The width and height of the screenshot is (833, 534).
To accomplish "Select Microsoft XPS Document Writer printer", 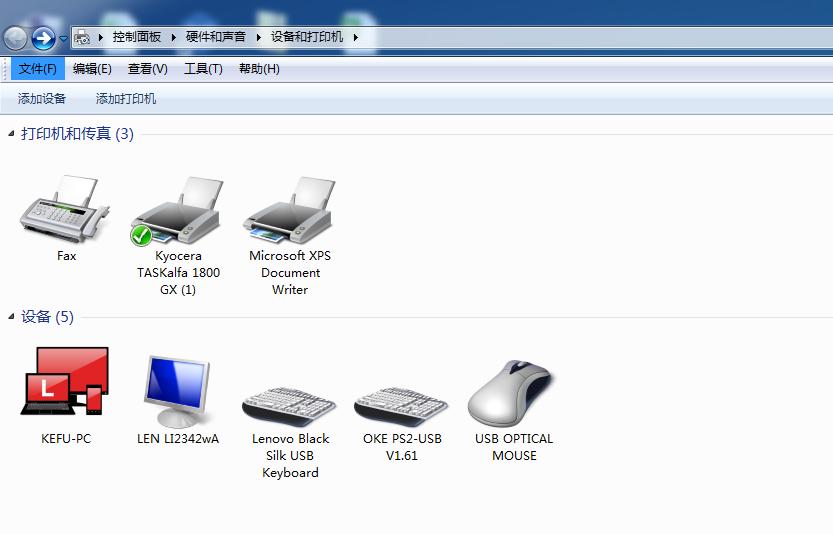I will [290, 212].
